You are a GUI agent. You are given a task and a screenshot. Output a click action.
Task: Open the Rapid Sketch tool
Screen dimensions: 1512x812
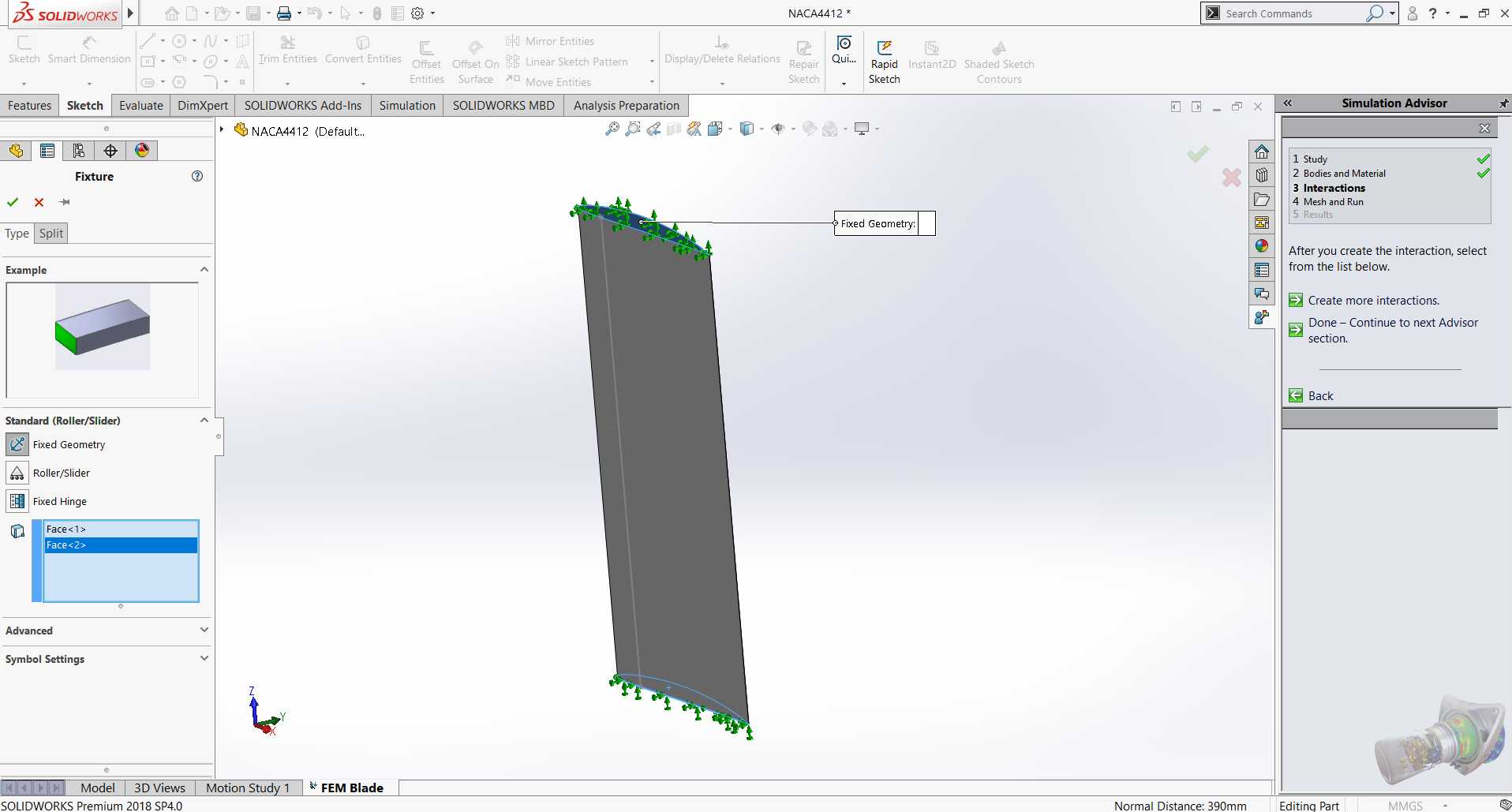[x=884, y=62]
